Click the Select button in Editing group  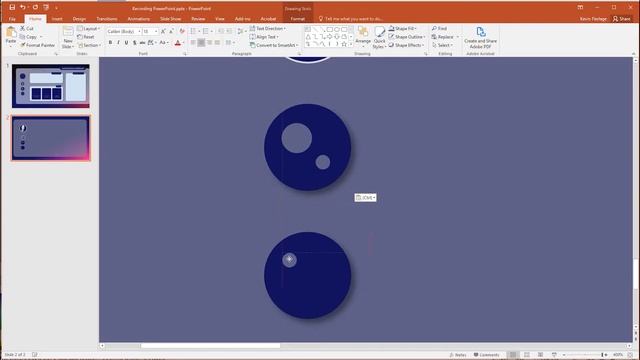click(442, 45)
